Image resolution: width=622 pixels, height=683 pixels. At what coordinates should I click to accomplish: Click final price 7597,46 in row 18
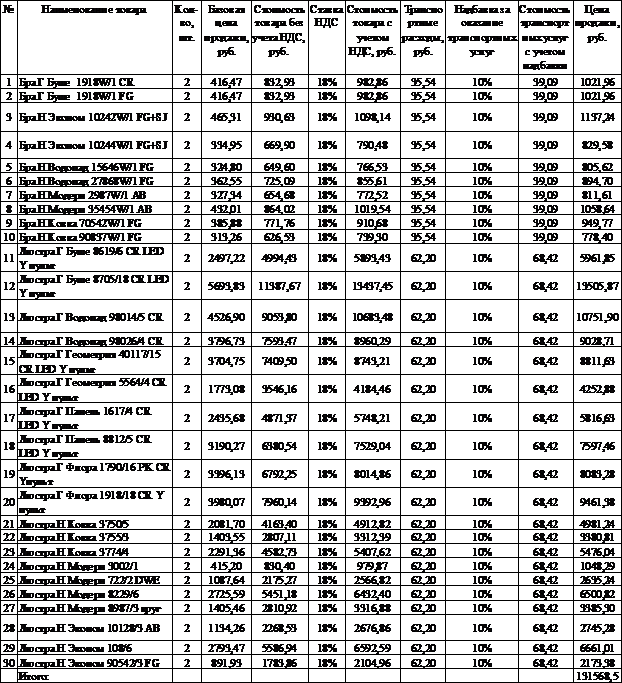(597, 446)
